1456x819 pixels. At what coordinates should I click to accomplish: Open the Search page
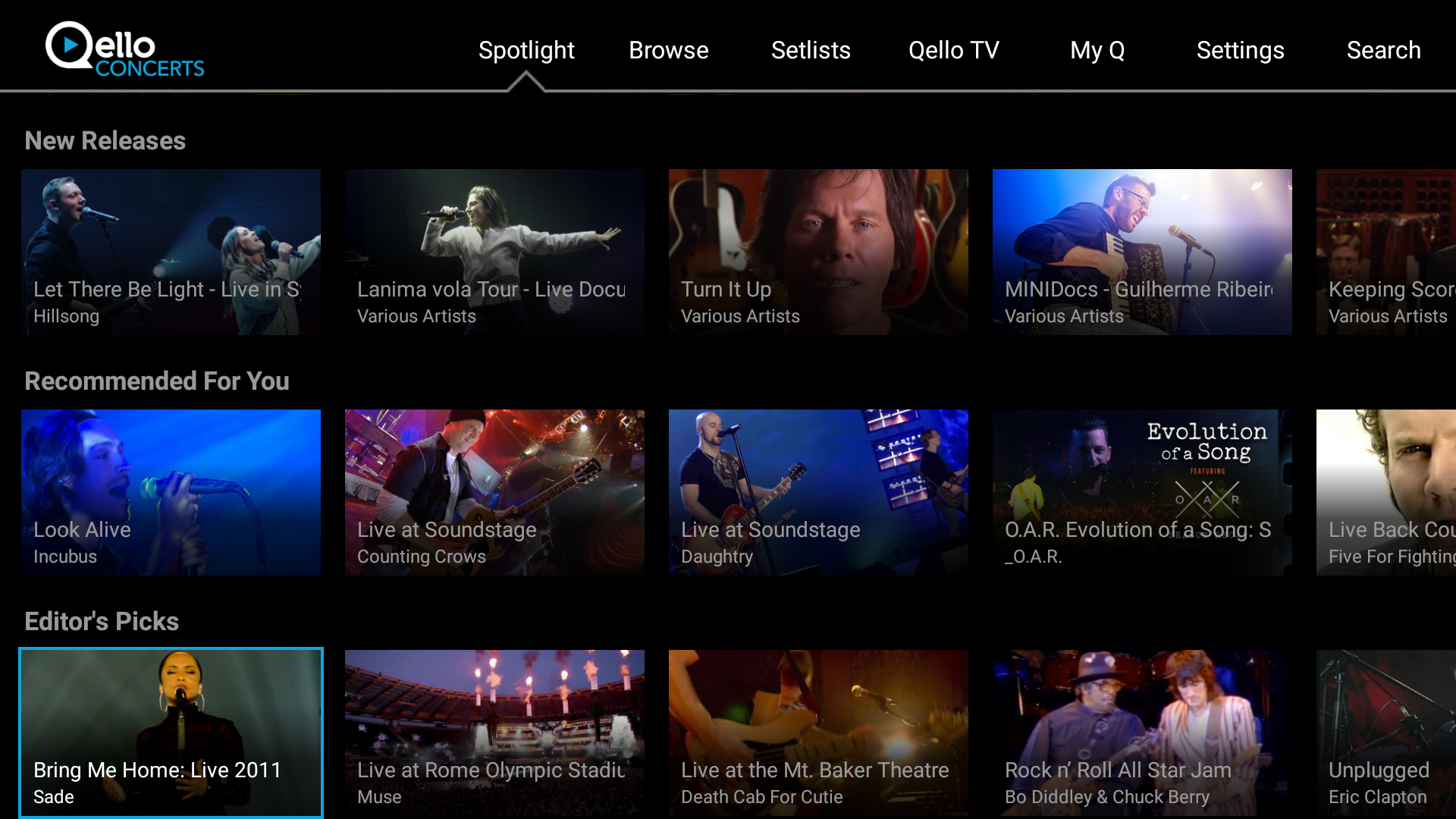pyautogui.click(x=1383, y=50)
